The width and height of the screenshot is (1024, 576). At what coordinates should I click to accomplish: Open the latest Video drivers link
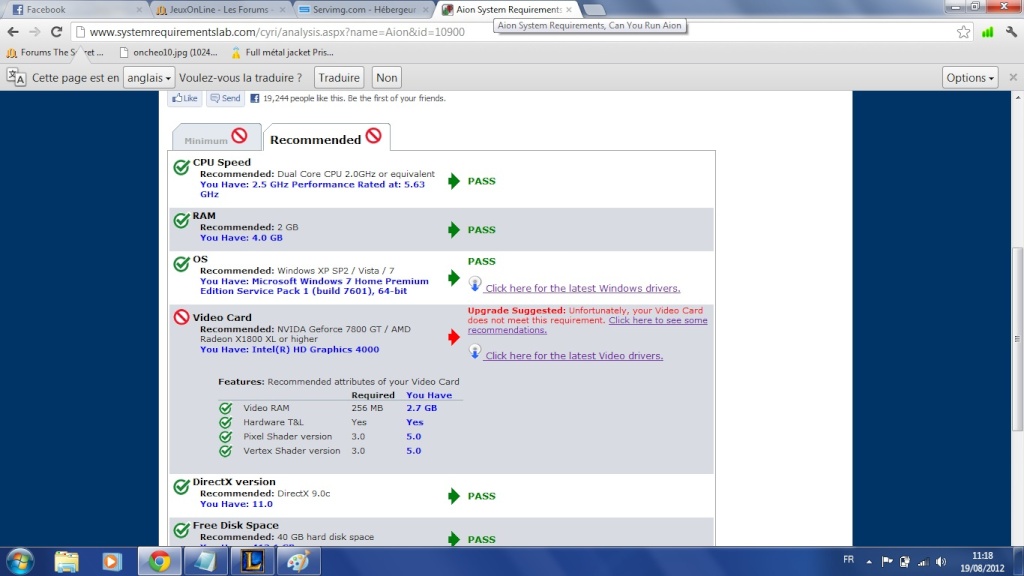[574, 356]
